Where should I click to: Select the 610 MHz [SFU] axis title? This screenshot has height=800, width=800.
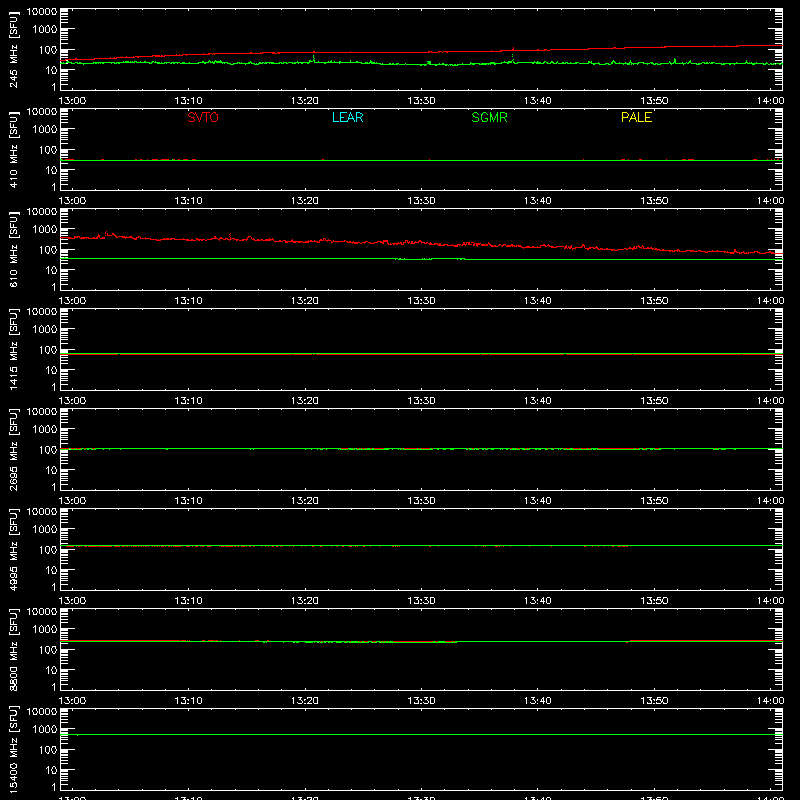click(13, 249)
